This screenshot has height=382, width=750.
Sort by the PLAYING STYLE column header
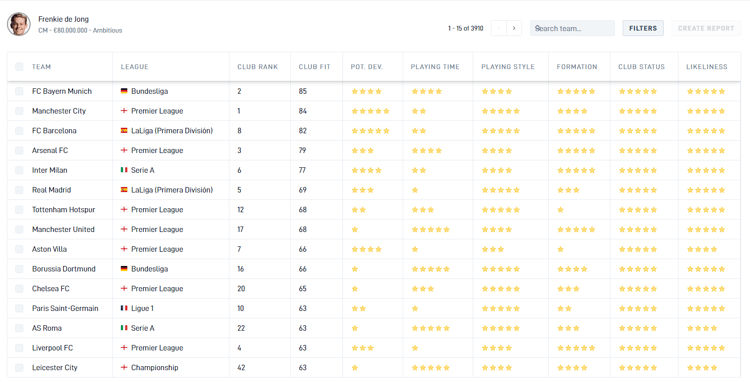[508, 66]
